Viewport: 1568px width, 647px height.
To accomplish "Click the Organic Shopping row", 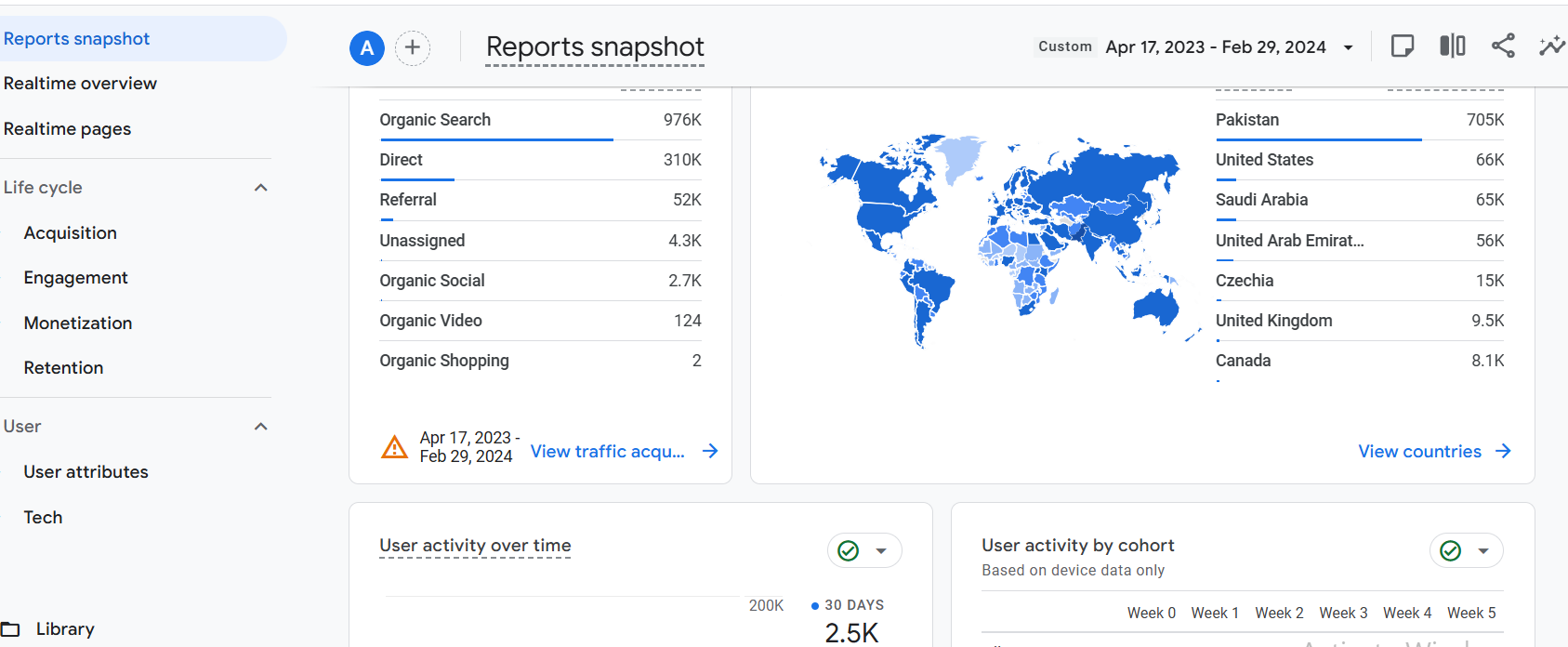I will click(540, 361).
